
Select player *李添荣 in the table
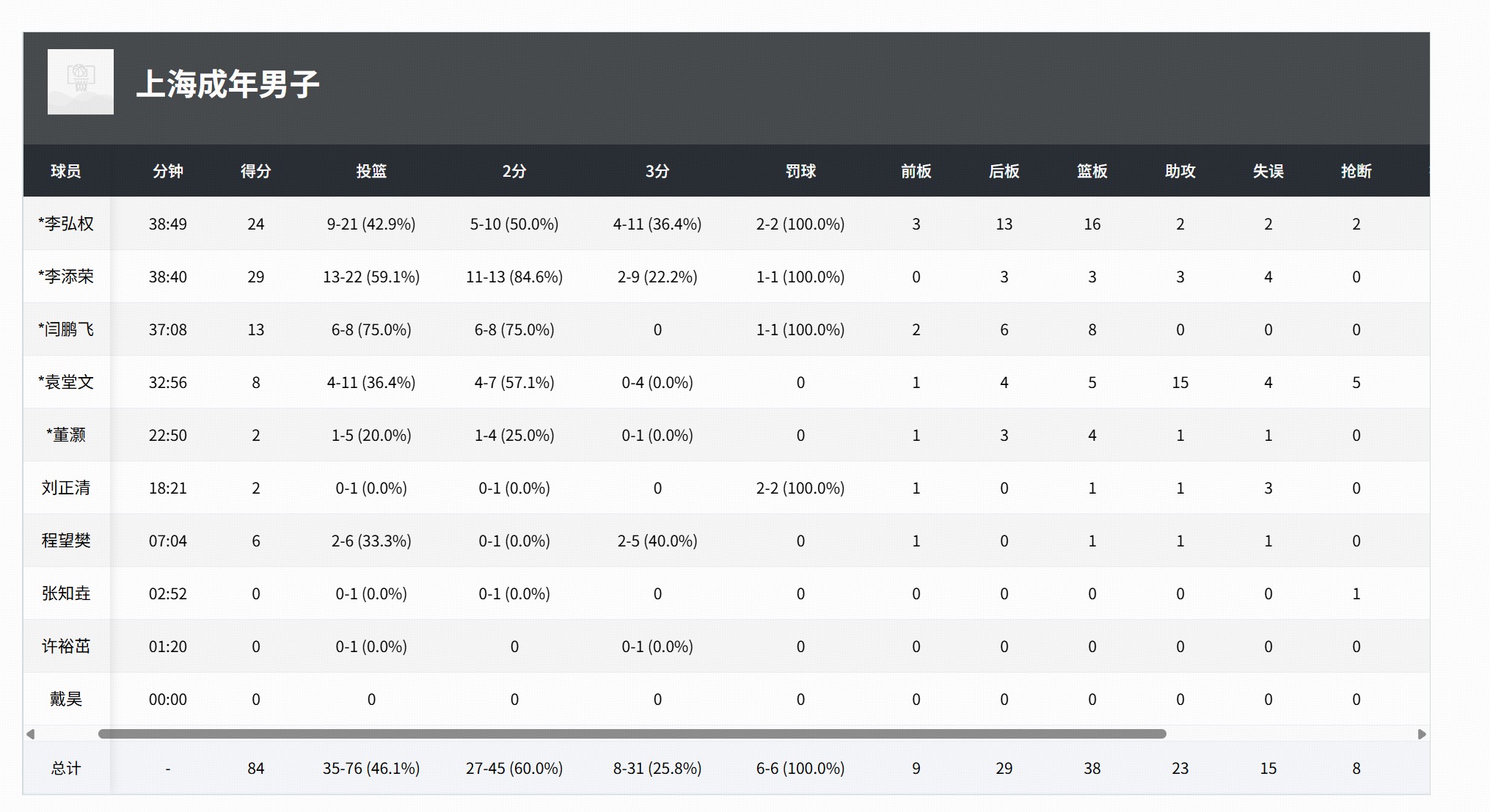66,277
